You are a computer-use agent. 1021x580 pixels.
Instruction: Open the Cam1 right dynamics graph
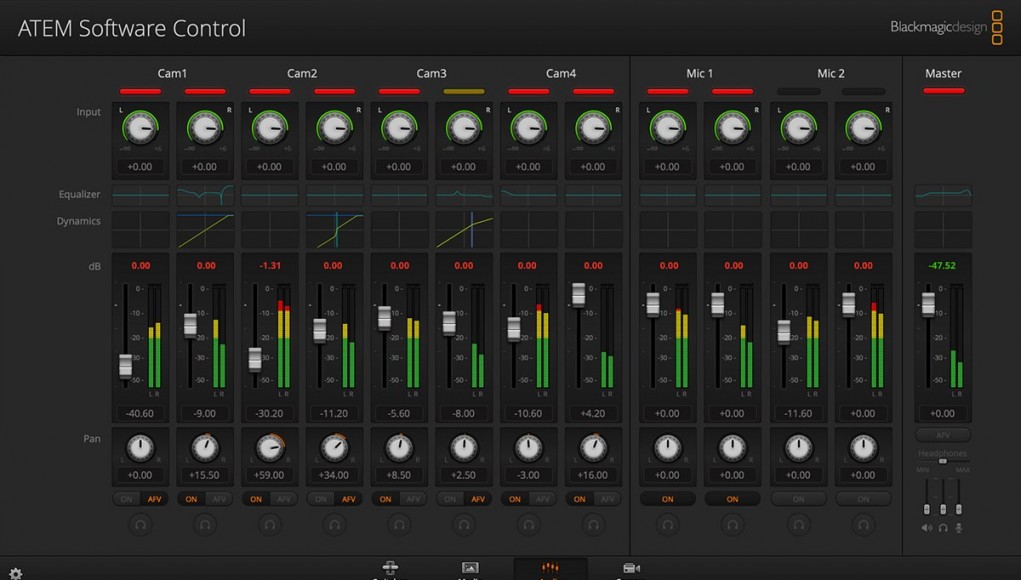pos(205,230)
